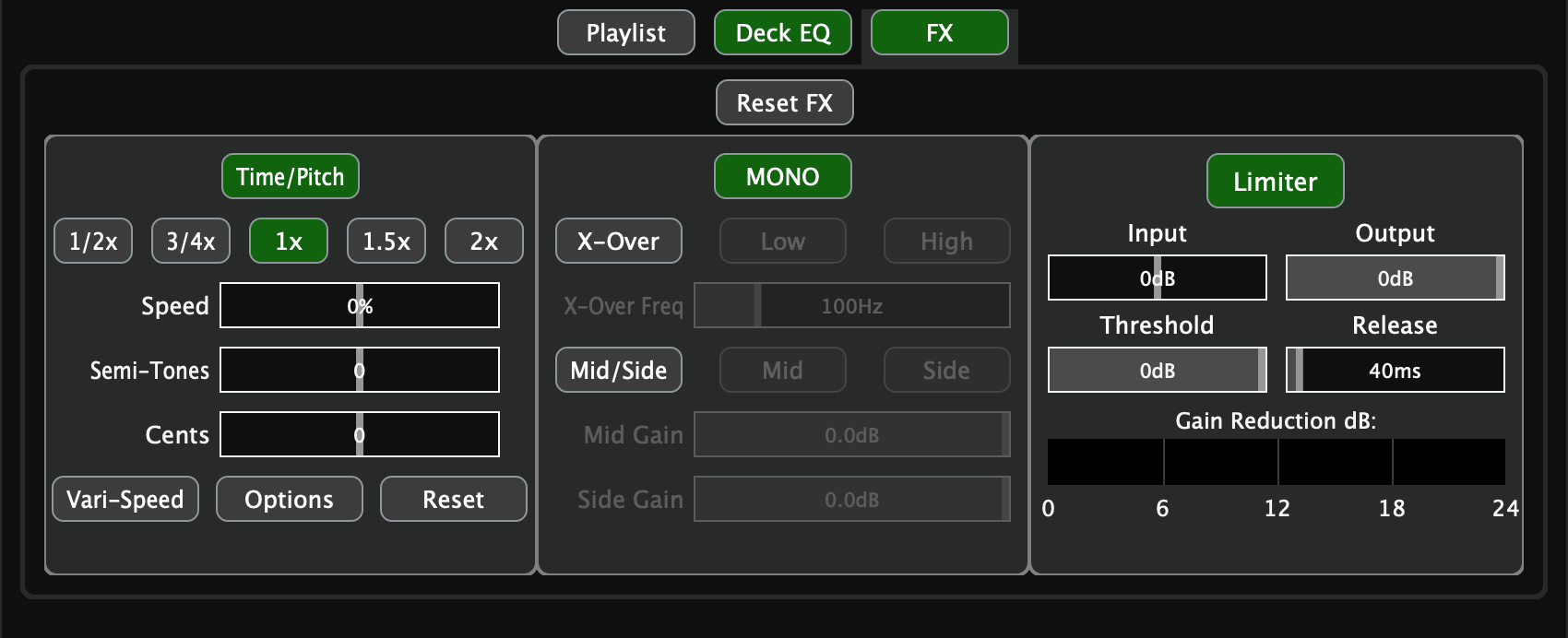
Task: Toggle the MONO button
Action: point(783,176)
